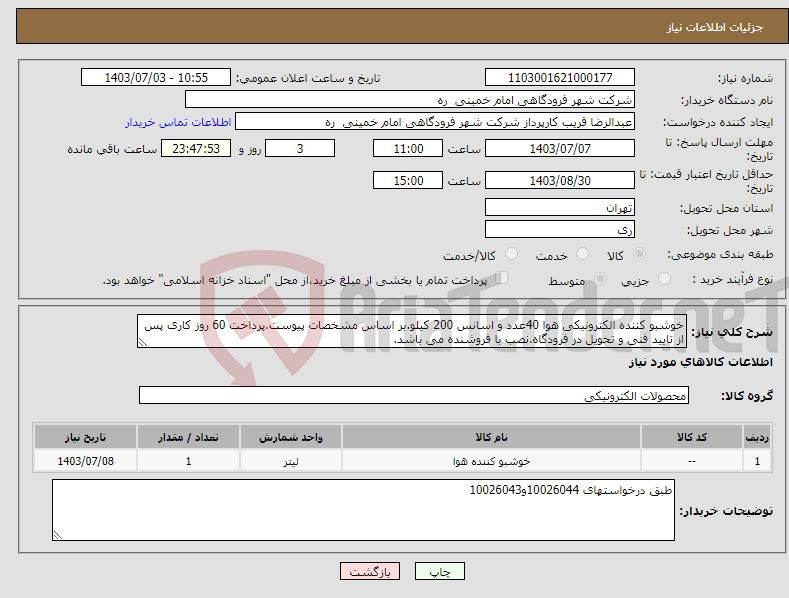Click the تعداد / مقدار column header

(188, 437)
